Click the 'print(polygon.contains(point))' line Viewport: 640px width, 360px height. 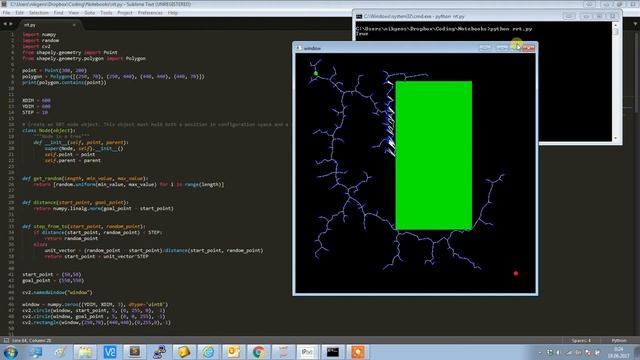(64, 82)
